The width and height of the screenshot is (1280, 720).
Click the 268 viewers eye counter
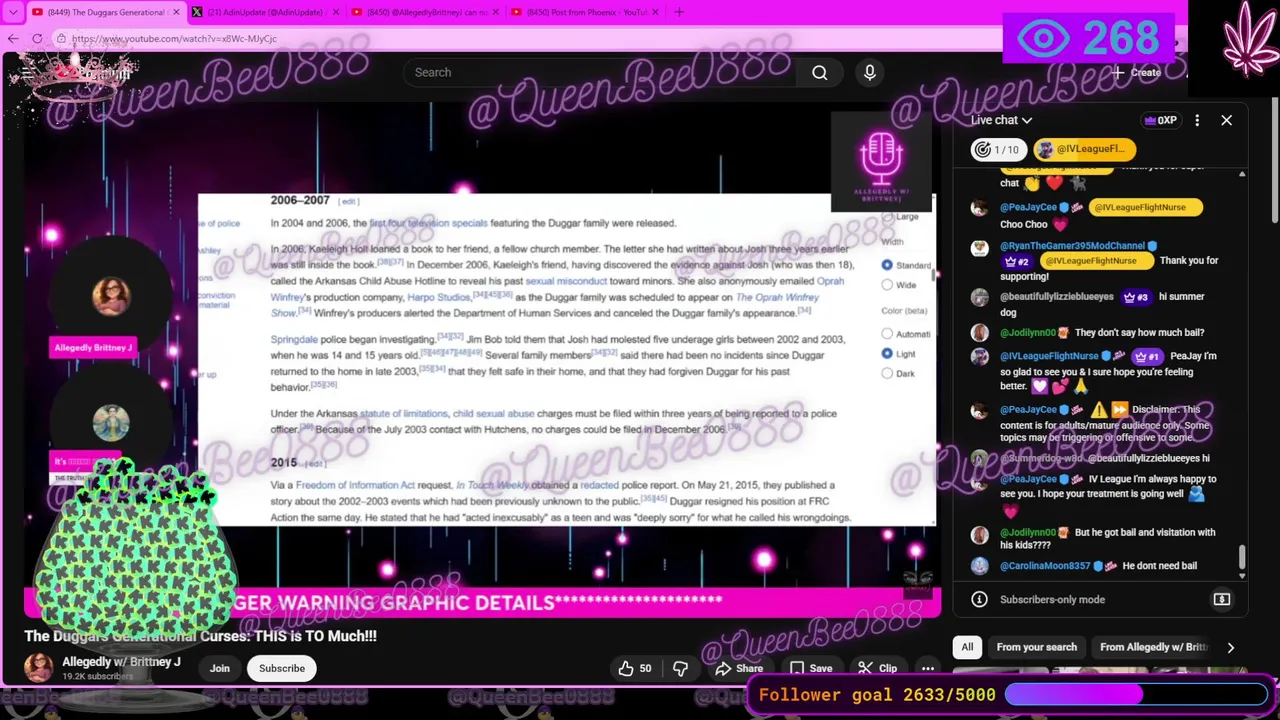click(x=1088, y=39)
